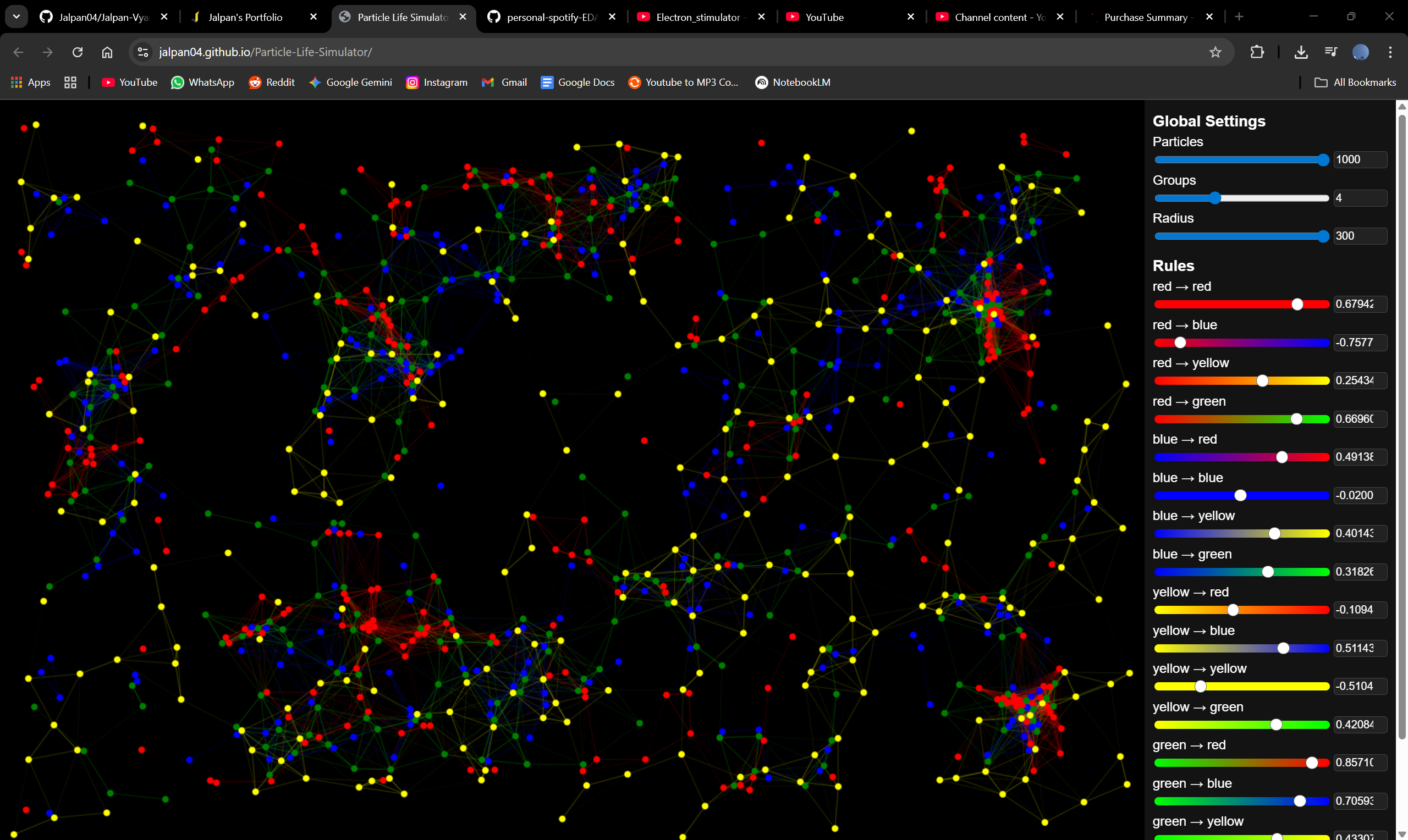Open the Chrome profile avatar
The width and height of the screenshot is (1408, 840).
[x=1361, y=52]
